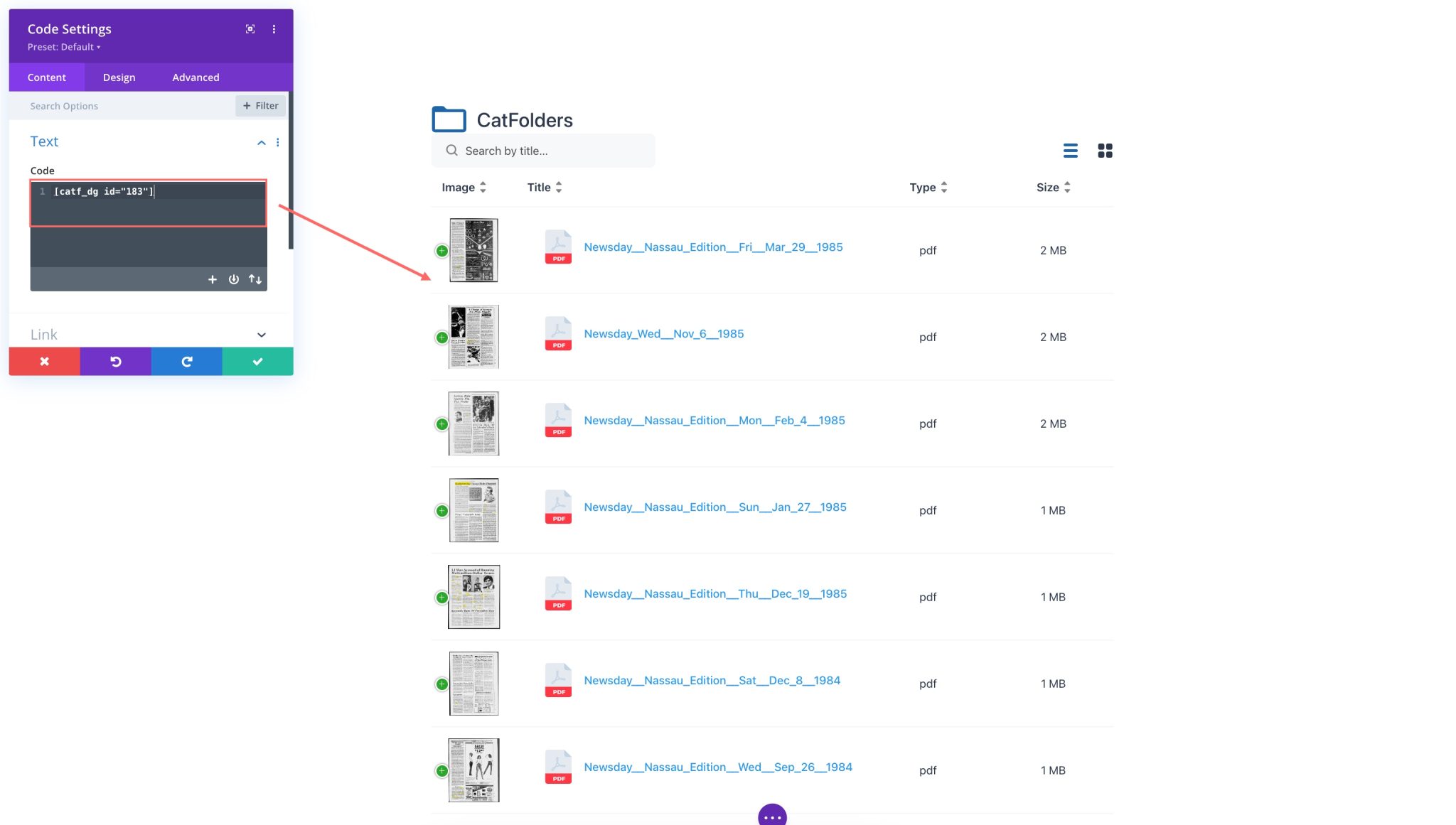Discard changes with the red X button

coord(44,361)
